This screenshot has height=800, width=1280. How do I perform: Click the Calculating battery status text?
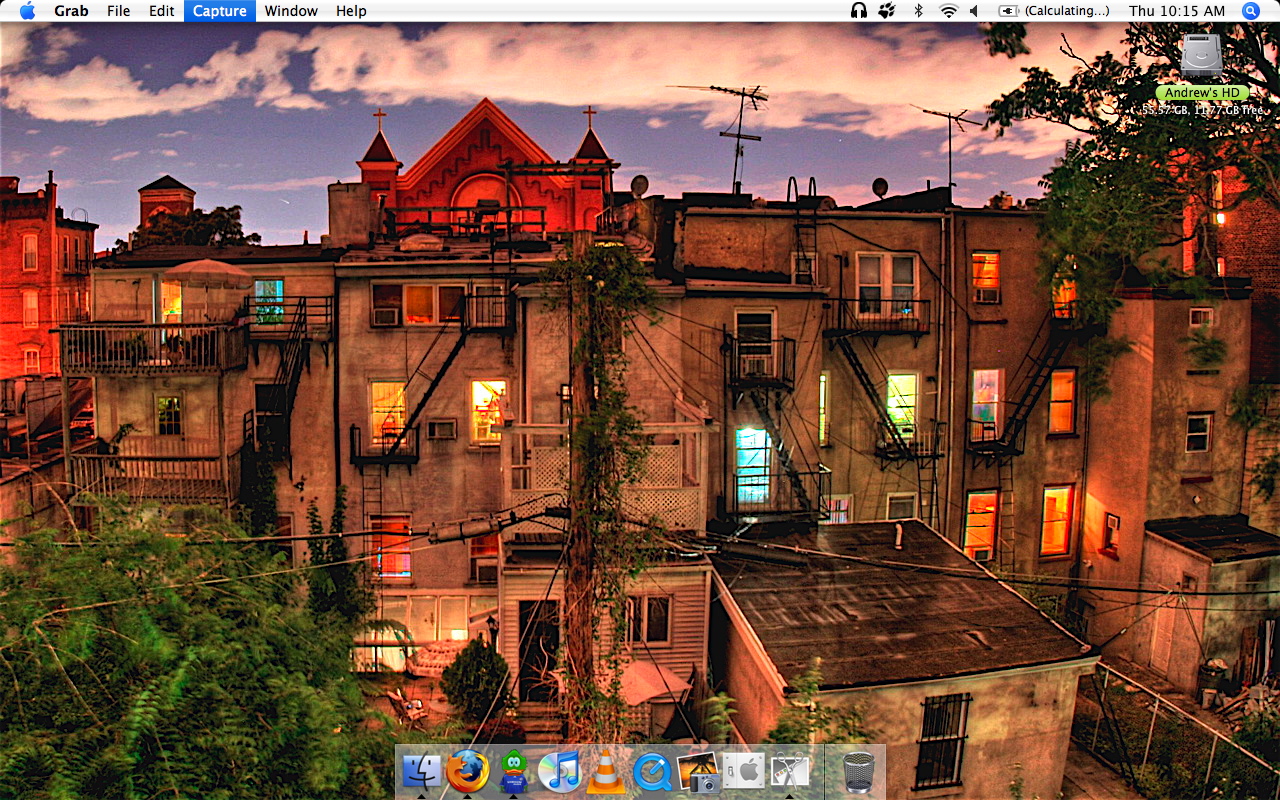coord(1067,11)
